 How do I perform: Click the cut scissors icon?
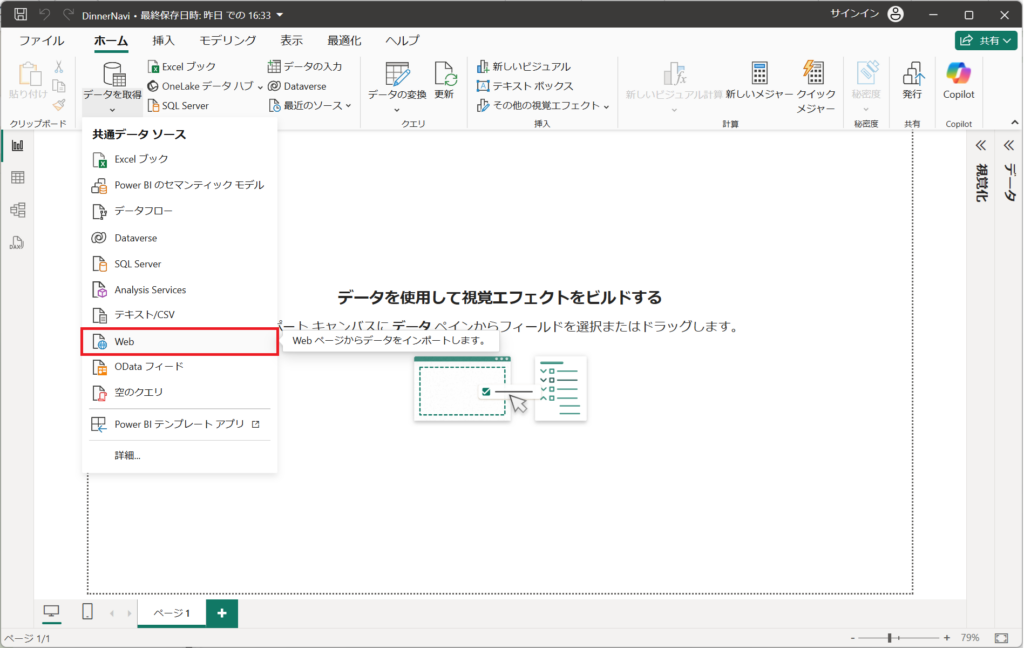pos(59,67)
